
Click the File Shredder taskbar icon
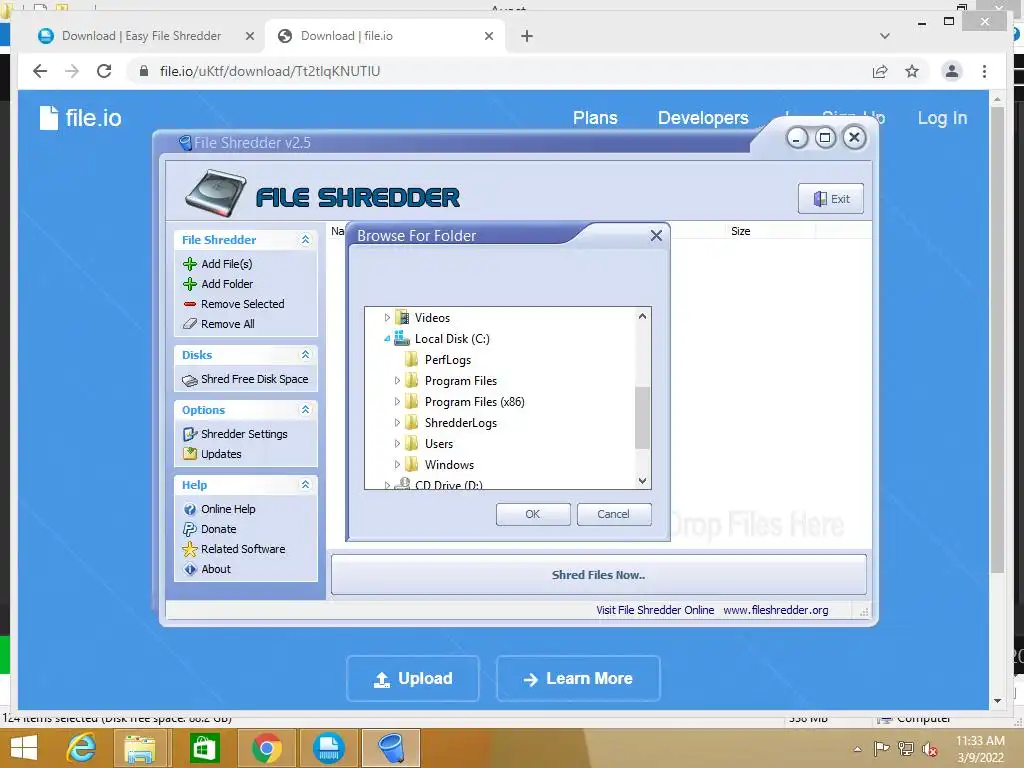pos(391,748)
